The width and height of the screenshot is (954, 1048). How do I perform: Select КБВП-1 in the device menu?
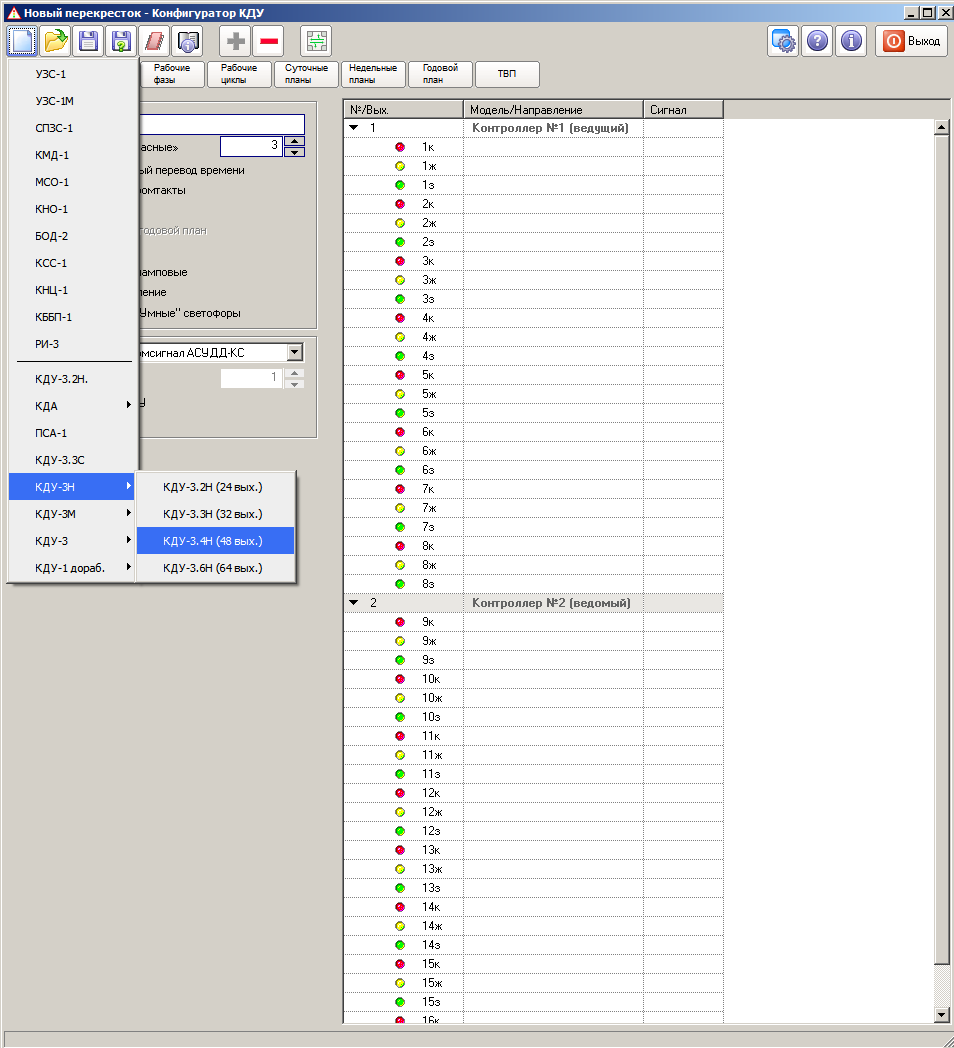pos(72,317)
